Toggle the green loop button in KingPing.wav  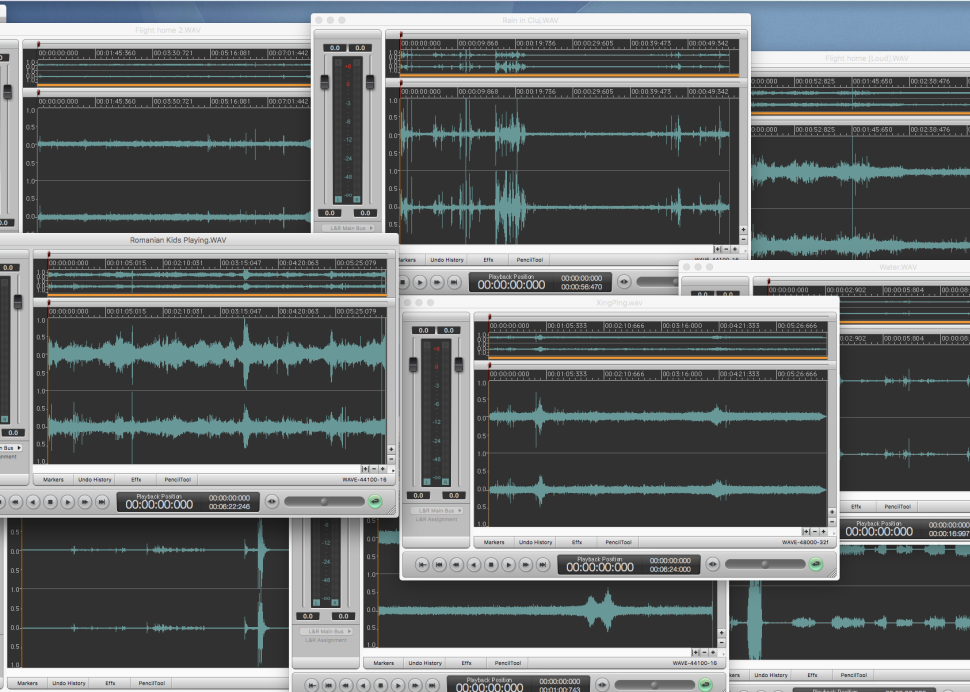coord(816,564)
